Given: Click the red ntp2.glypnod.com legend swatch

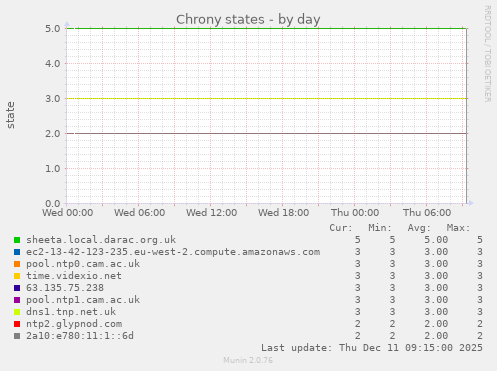Looking at the screenshot, I should tap(17, 324).
